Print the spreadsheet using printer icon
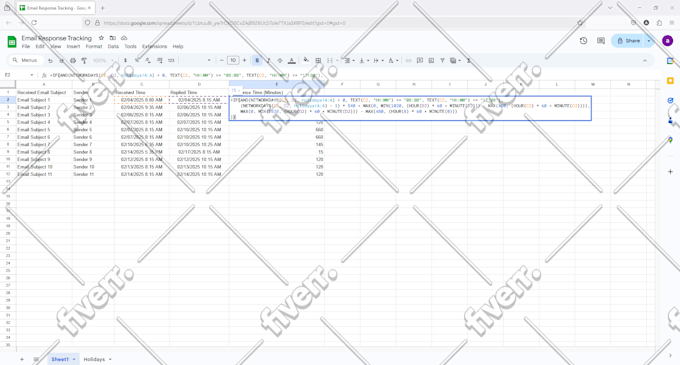Image resolution: width=680 pixels, height=365 pixels. click(73, 61)
